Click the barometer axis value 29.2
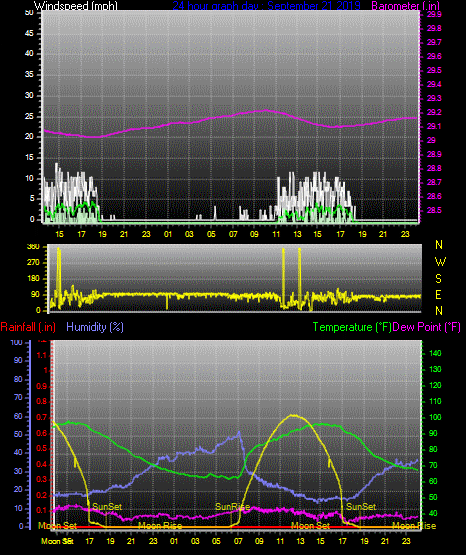This screenshot has height=555, width=466. pos(434,113)
